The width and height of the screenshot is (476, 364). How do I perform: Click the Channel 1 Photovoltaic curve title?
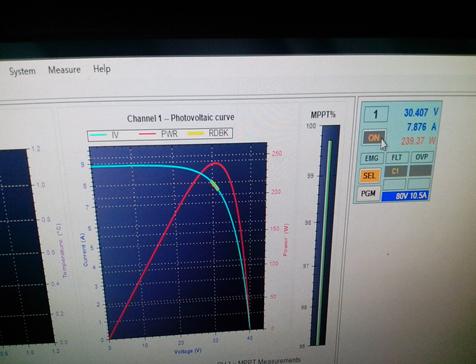[181, 118]
